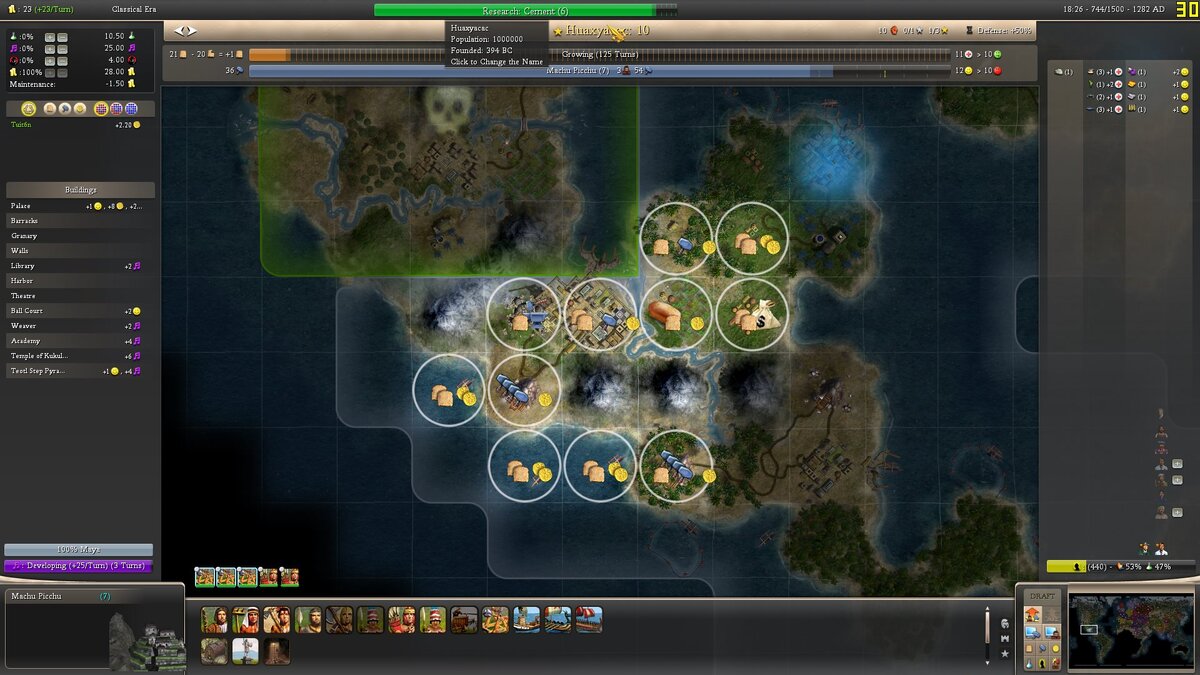The height and width of the screenshot is (675, 1200).
Task: Select last garrisoned unit icon on map
Action: pyautogui.click(x=289, y=577)
